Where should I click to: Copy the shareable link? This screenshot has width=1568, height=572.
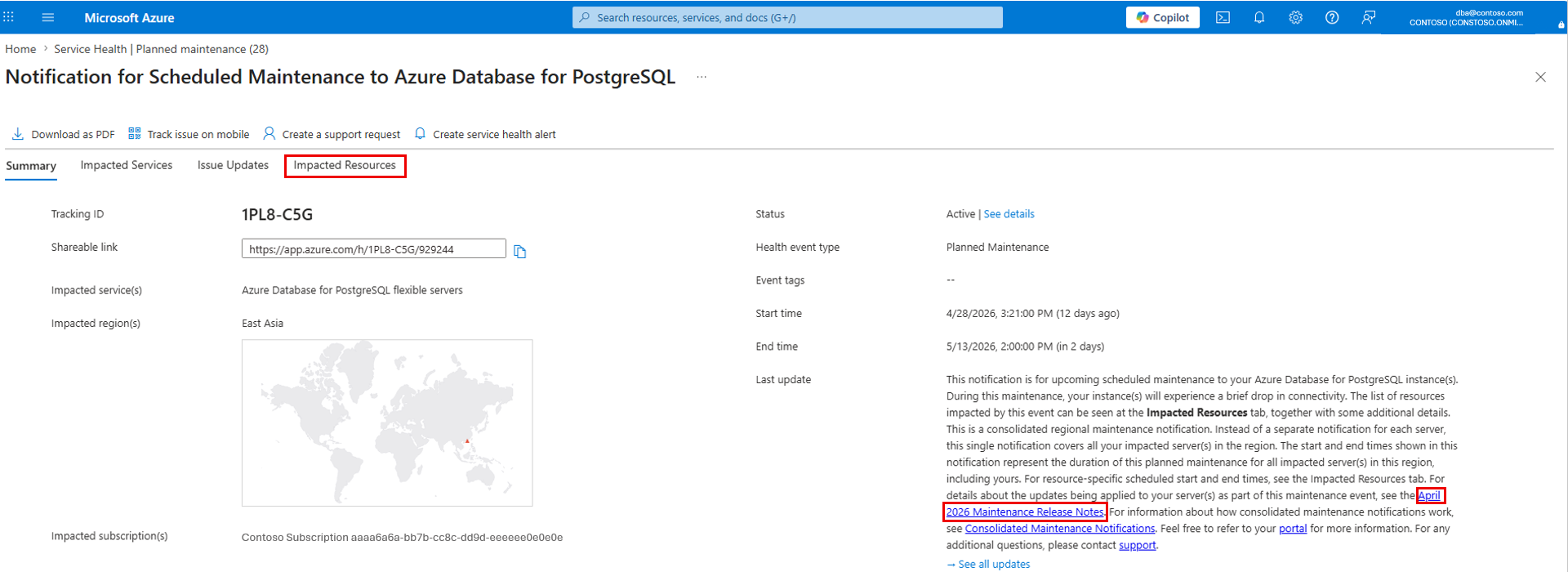(x=519, y=252)
